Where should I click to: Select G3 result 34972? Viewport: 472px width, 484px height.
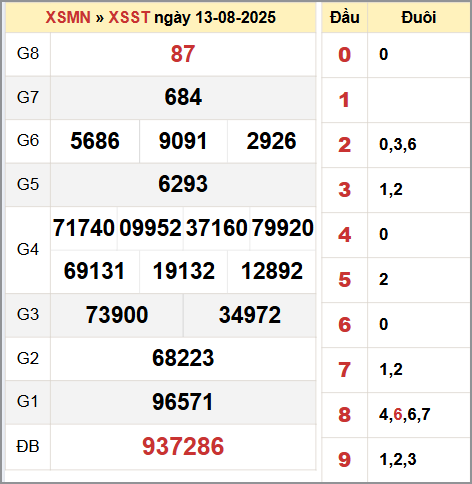(250, 315)
